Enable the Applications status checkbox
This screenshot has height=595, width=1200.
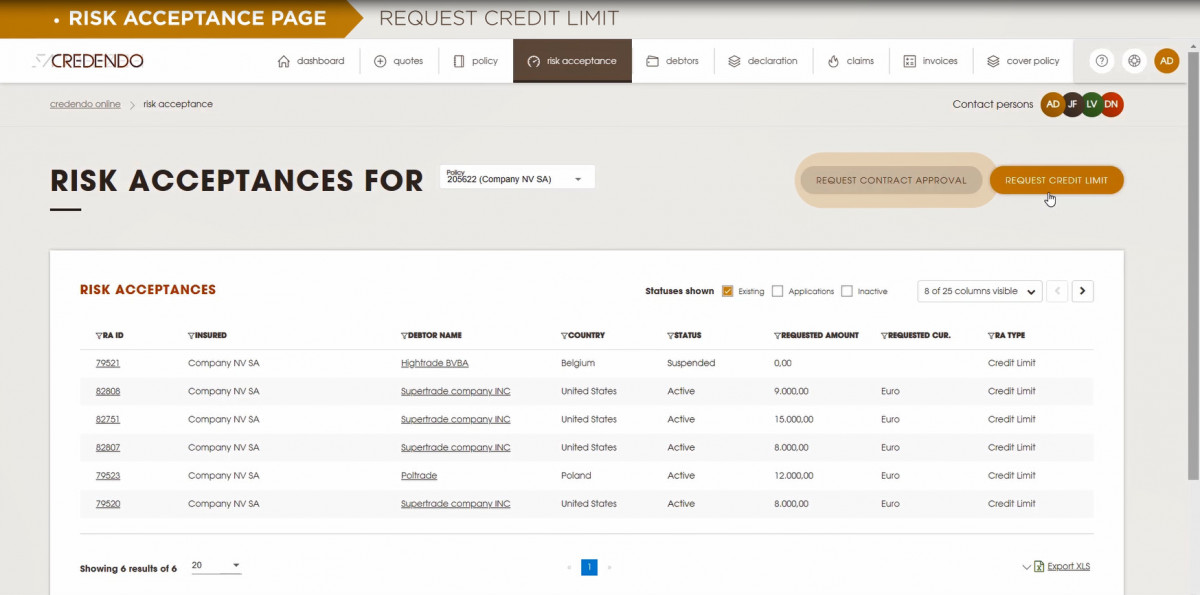click(x=777, y=291)
